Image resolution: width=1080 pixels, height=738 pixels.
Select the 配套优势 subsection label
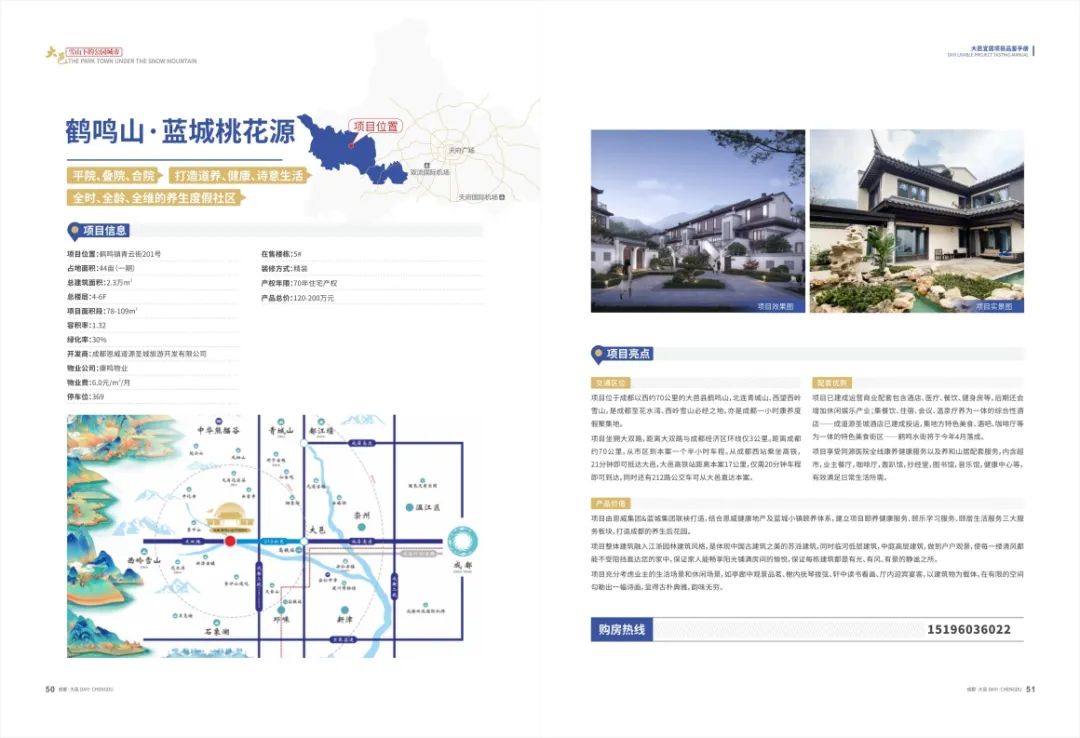pos(831,382)
